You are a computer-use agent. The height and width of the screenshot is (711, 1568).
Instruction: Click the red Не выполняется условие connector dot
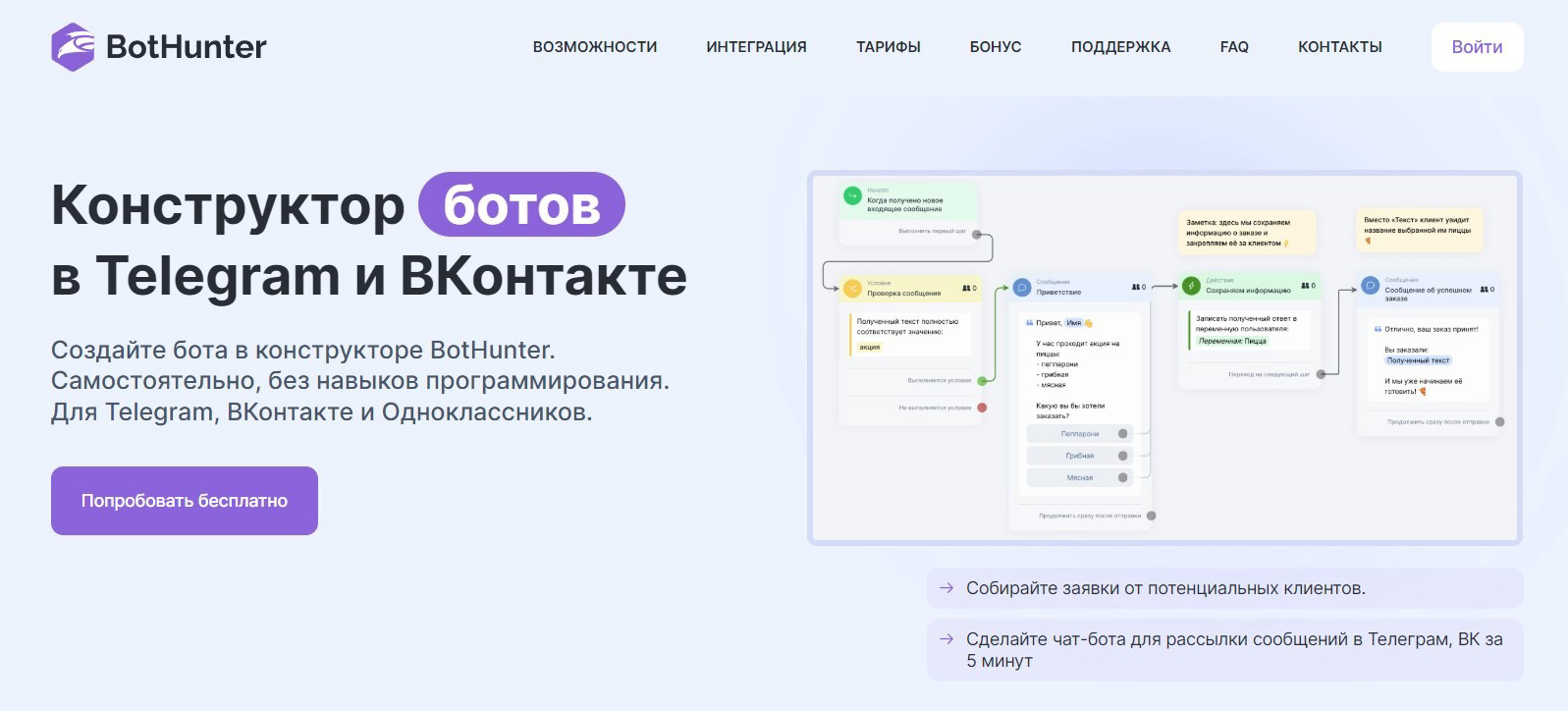[x=982, y=408]
